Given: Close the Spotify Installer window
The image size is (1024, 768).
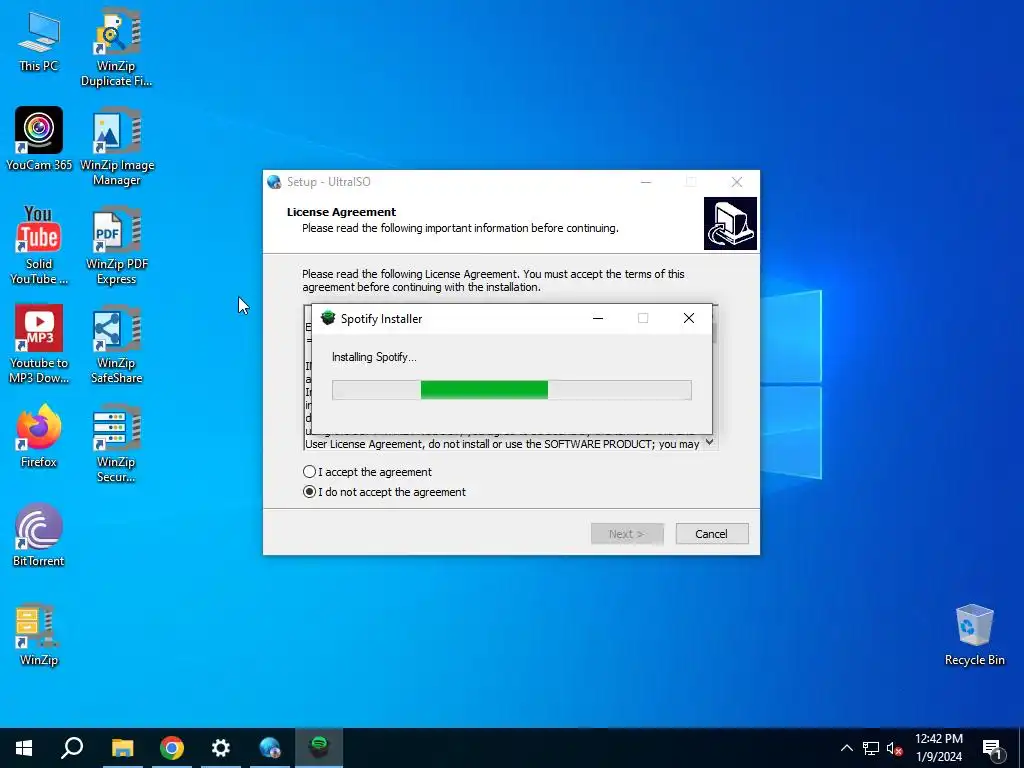Looking at the screenshot, I should click(x=688, y=318).
